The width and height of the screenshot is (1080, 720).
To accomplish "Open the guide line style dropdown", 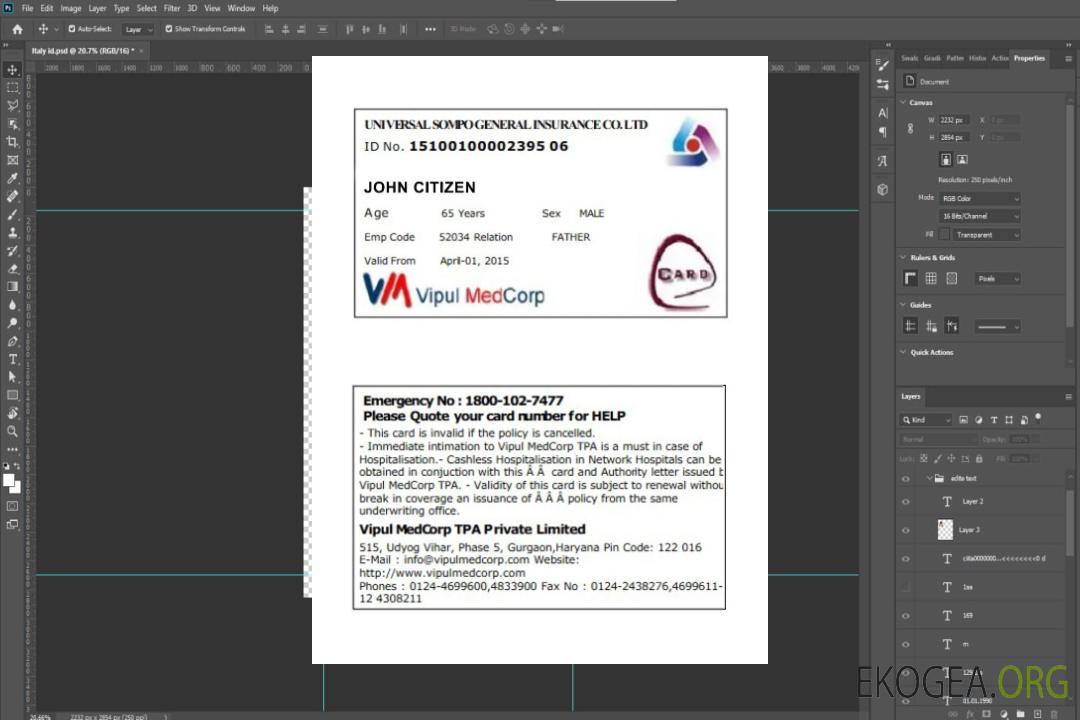I will 998,327.
